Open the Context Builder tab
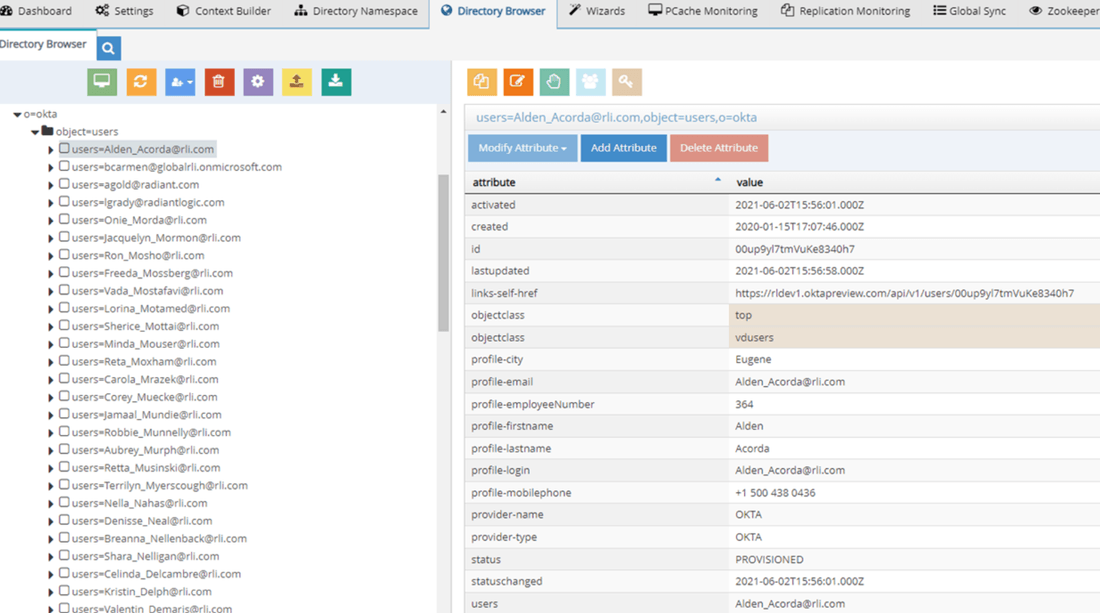Viewport: 1100px width, 613px height. (223, 11)
